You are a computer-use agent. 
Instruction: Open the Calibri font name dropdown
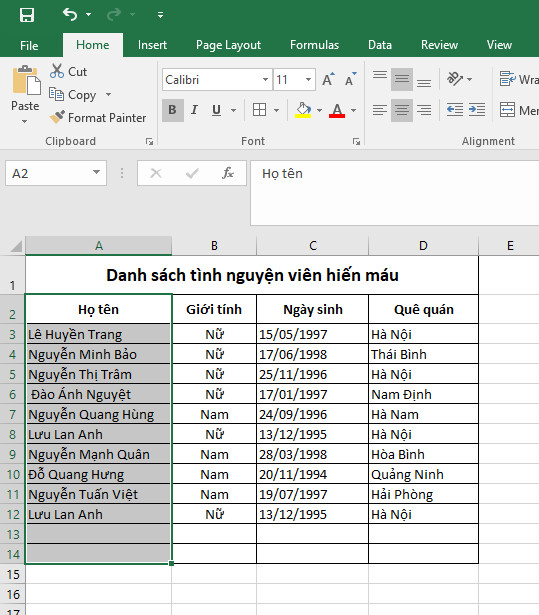point(265,80)
